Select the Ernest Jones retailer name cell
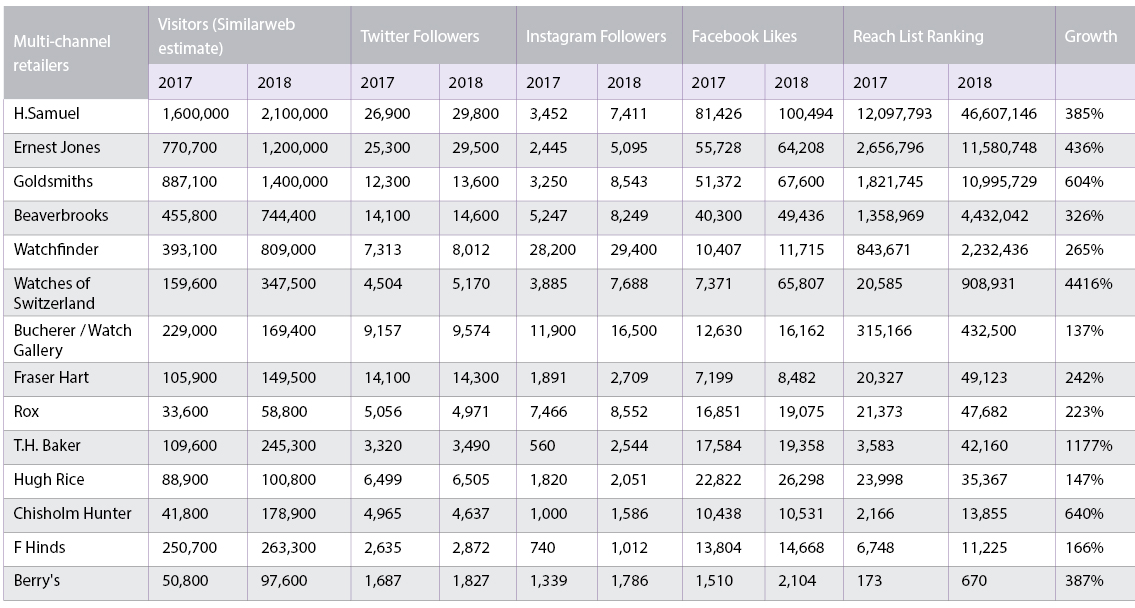The width and height of the screenshot is (1135, 608). 57,148
